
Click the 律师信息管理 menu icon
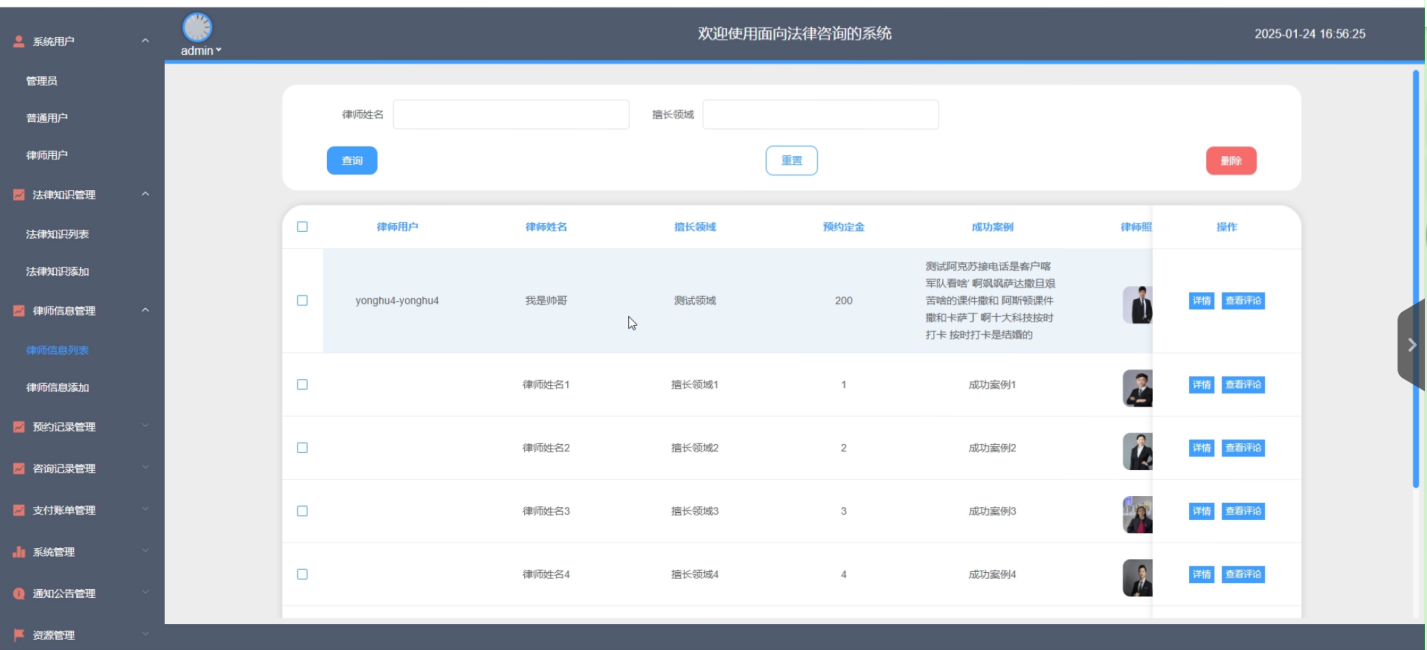(x=18, y=311)
